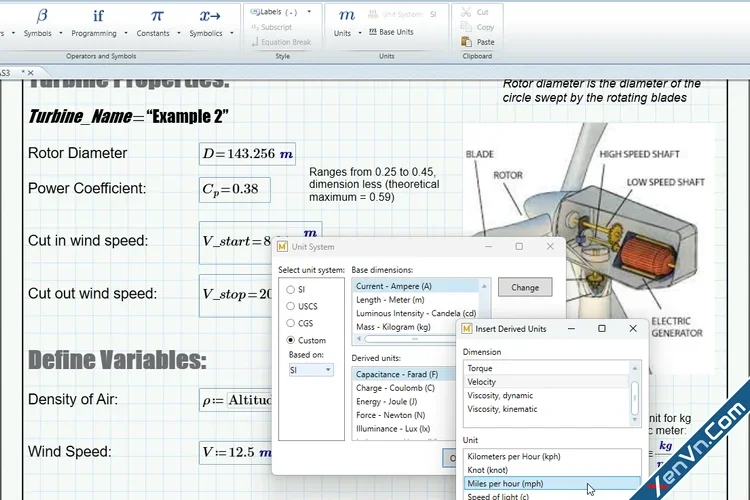Close the Insert Derived Units dialog
The width and height of the screenshot is (750, 500).
[x=633, y=329]
